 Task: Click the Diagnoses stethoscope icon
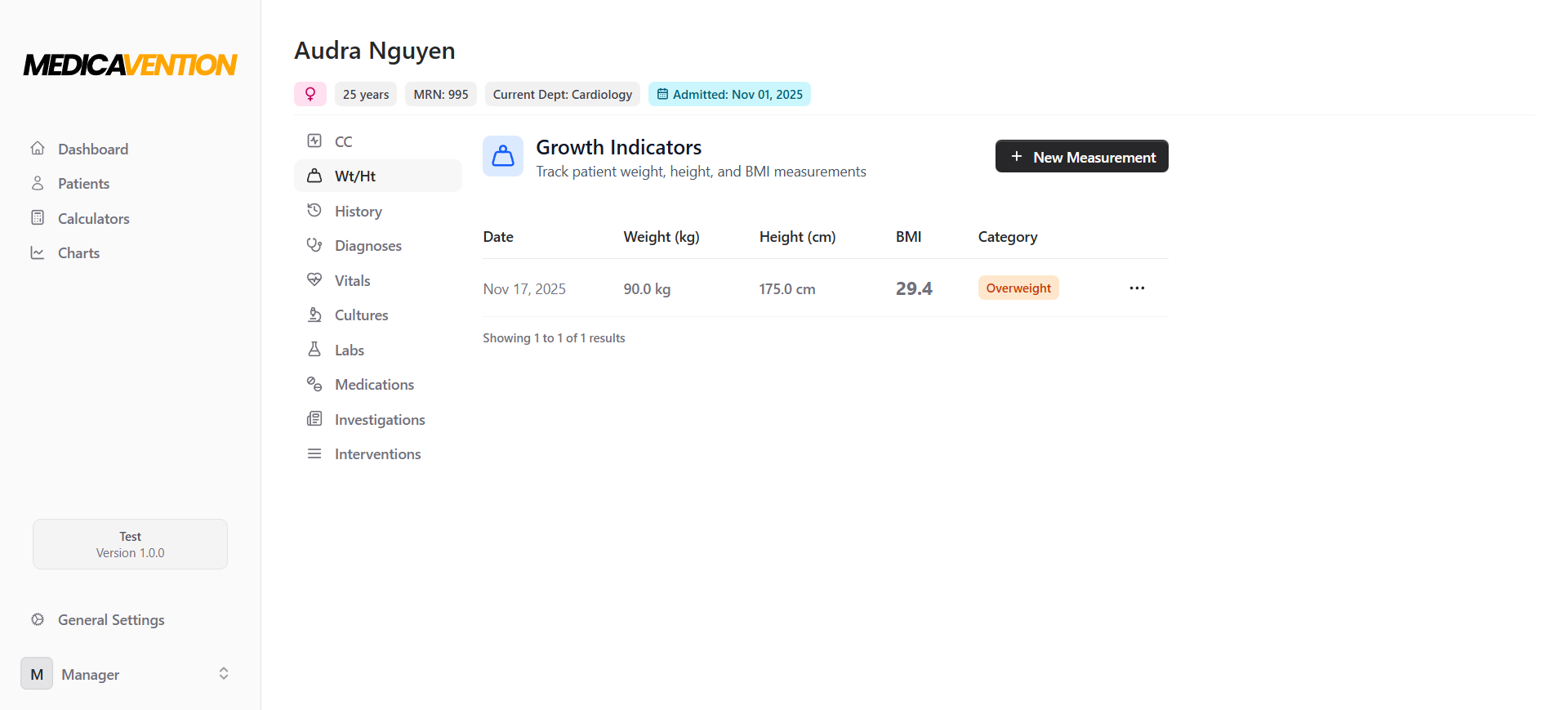pyautogui.click(x=314, y=245)
